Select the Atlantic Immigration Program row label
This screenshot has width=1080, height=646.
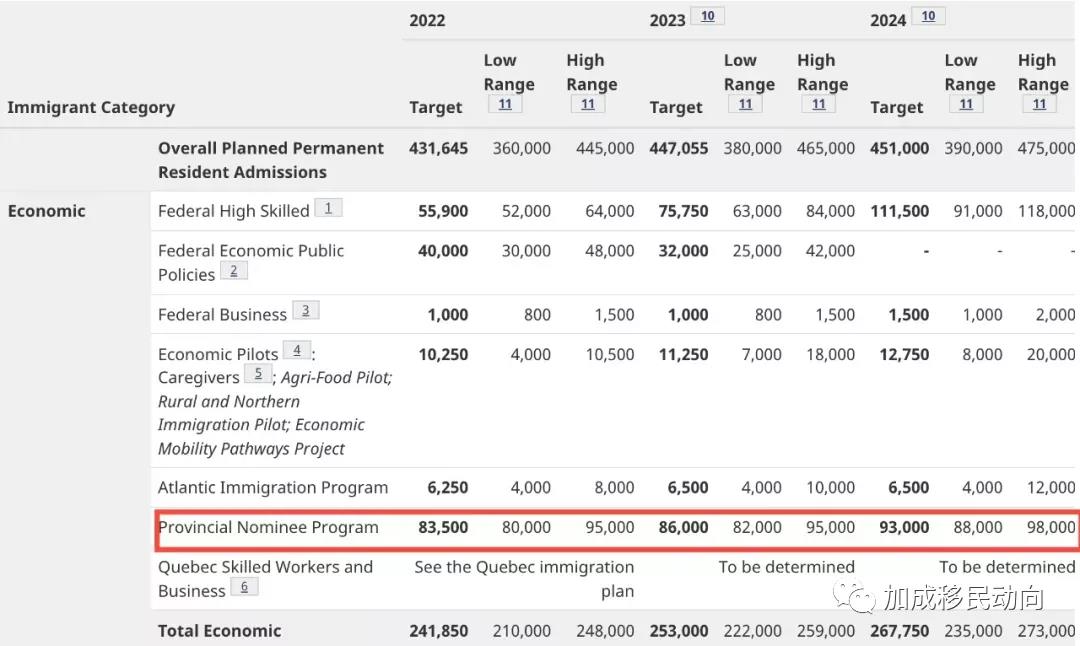point(273,488)
